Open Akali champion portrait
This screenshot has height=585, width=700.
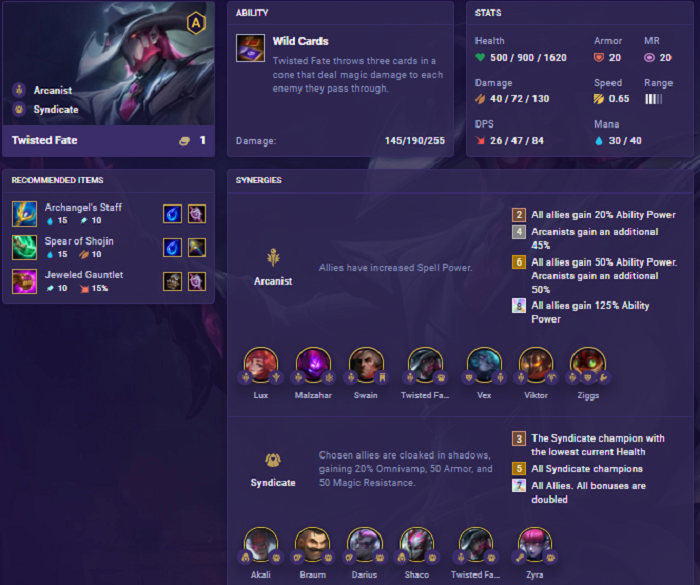click(261, 545)
